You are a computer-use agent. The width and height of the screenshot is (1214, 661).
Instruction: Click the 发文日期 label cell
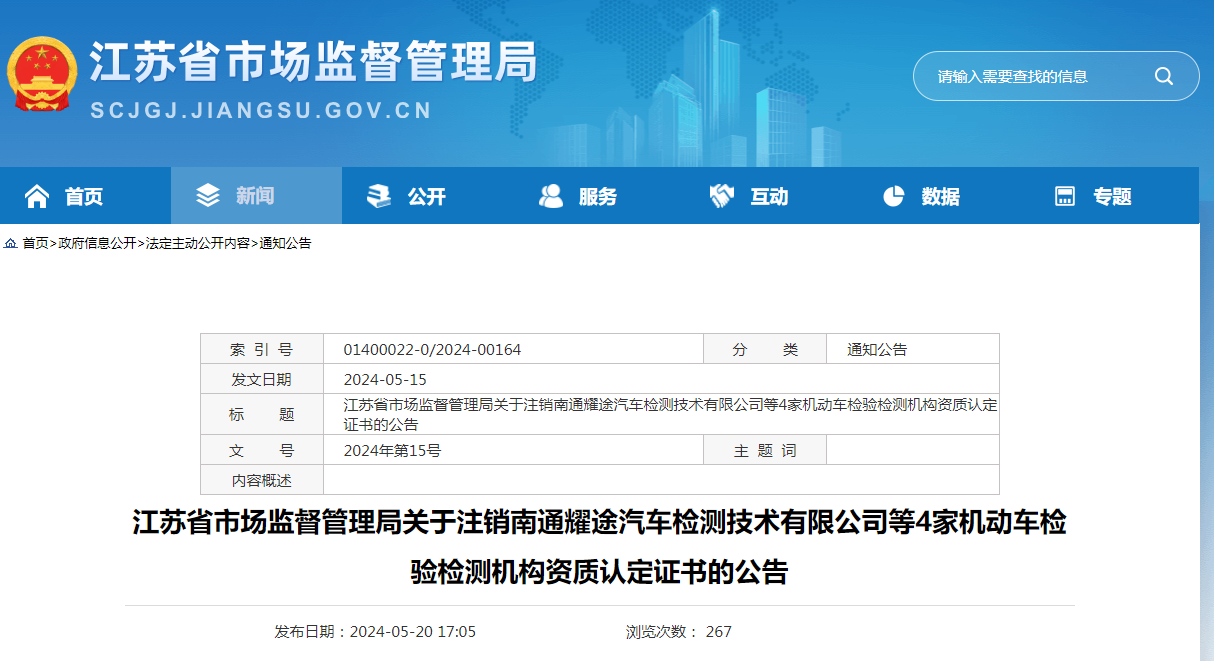(x=262, y=379)
